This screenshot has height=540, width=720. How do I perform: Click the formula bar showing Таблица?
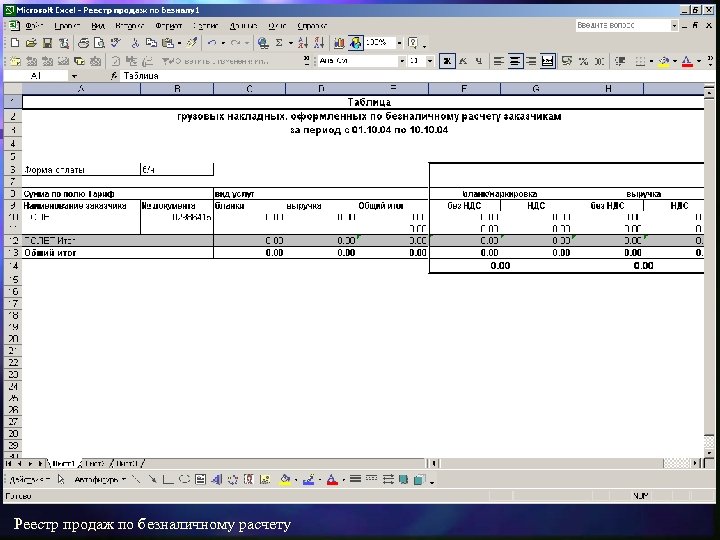tap(411, 76)
